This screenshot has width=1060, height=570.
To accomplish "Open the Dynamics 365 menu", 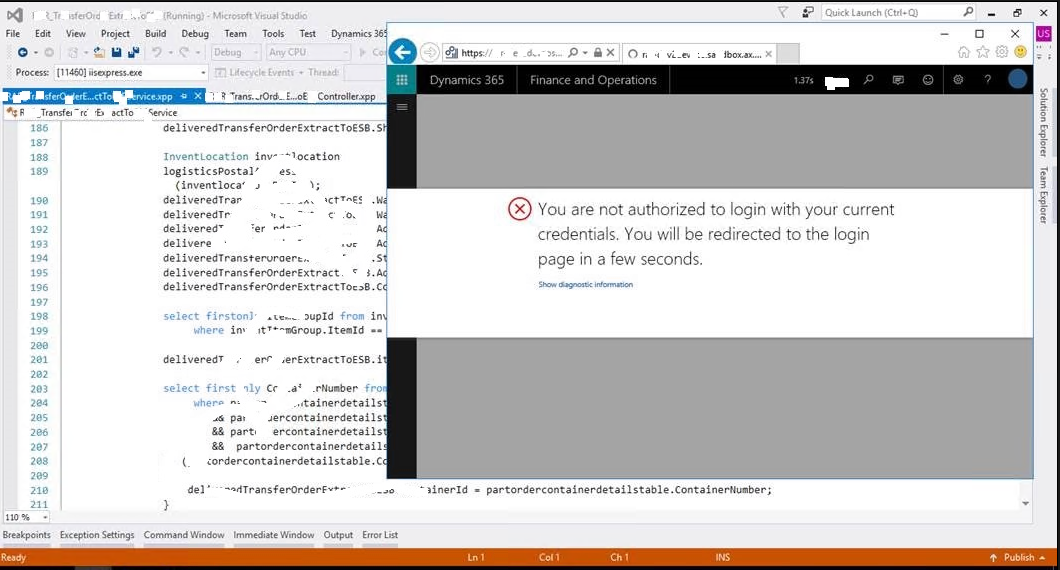I will (359, 33).
